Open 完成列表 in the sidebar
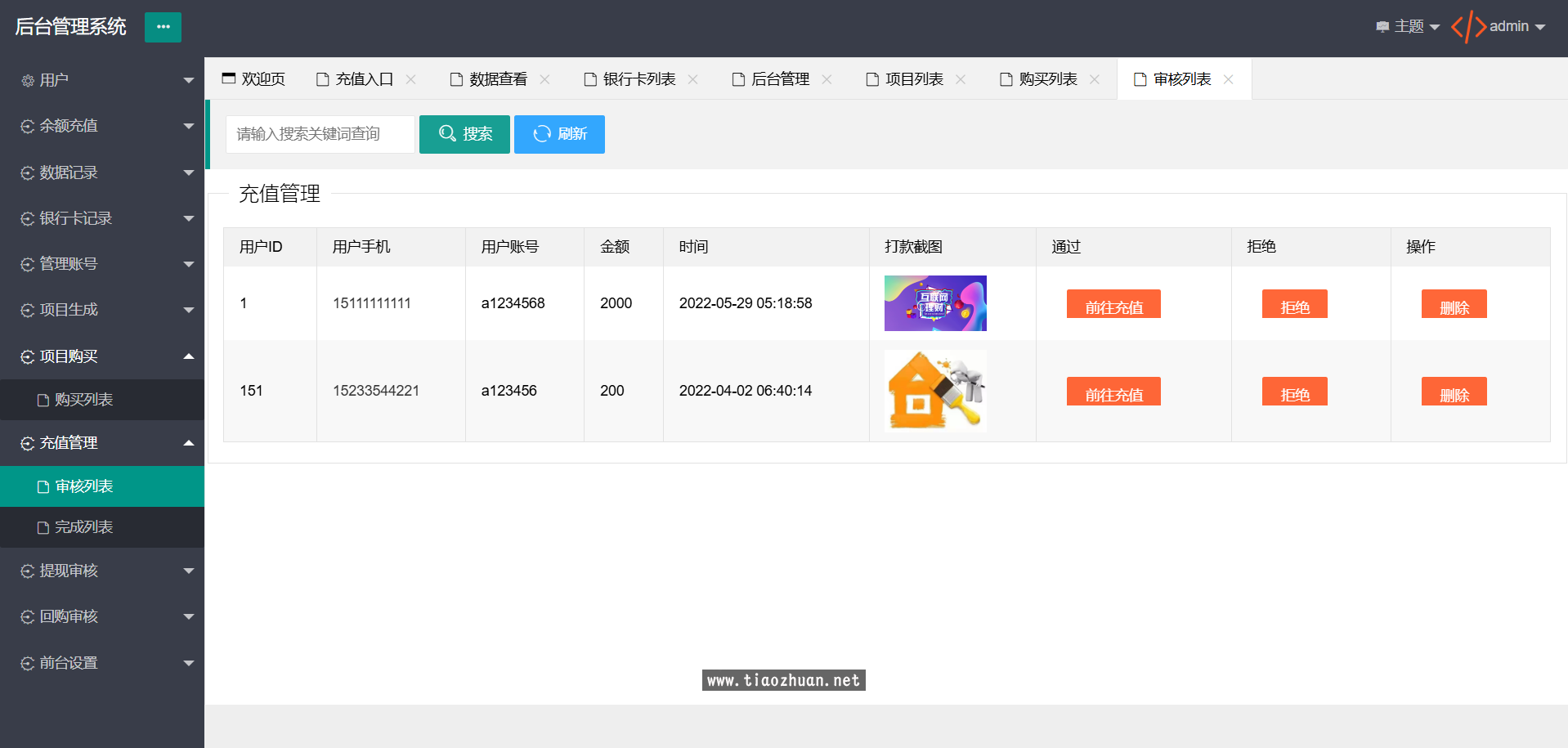1568x748 pixels. [102, 527]
